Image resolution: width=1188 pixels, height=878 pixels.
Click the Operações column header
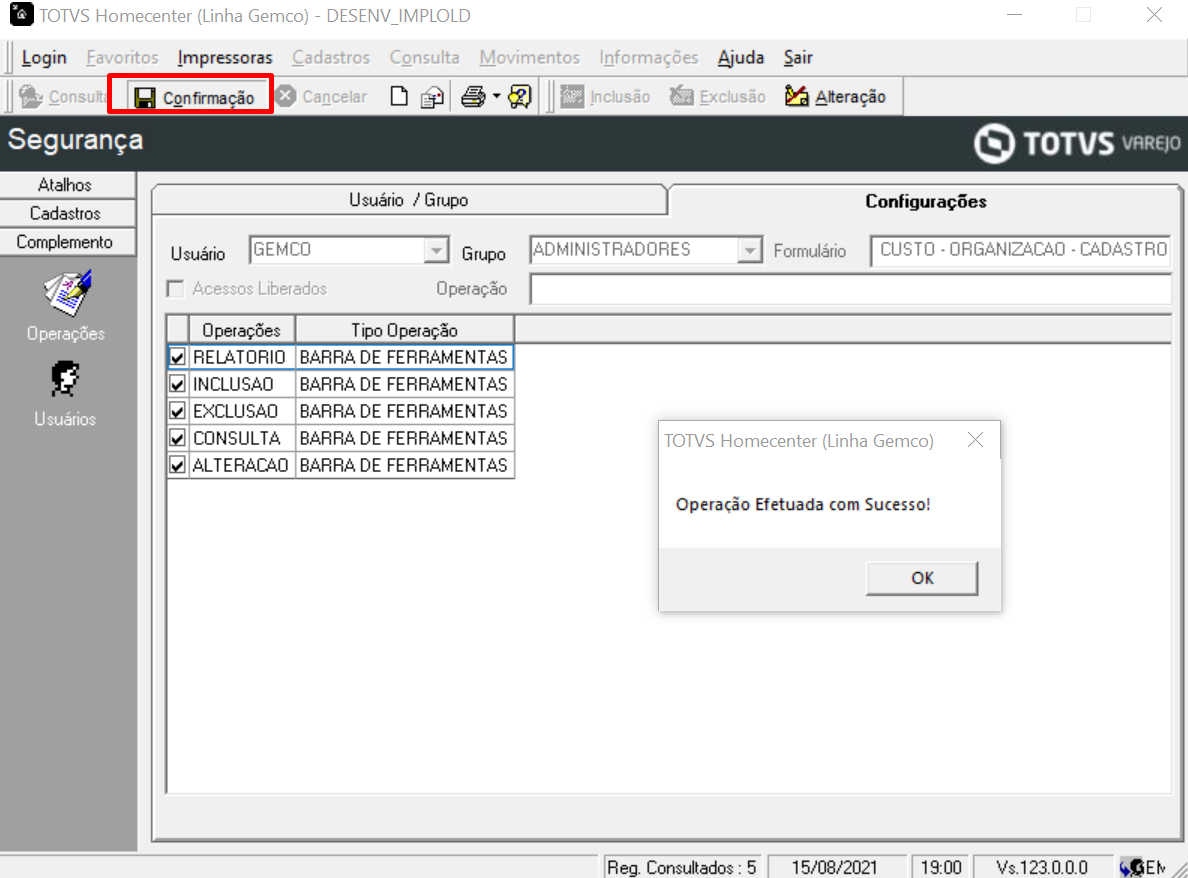click(x=242, y=330)
